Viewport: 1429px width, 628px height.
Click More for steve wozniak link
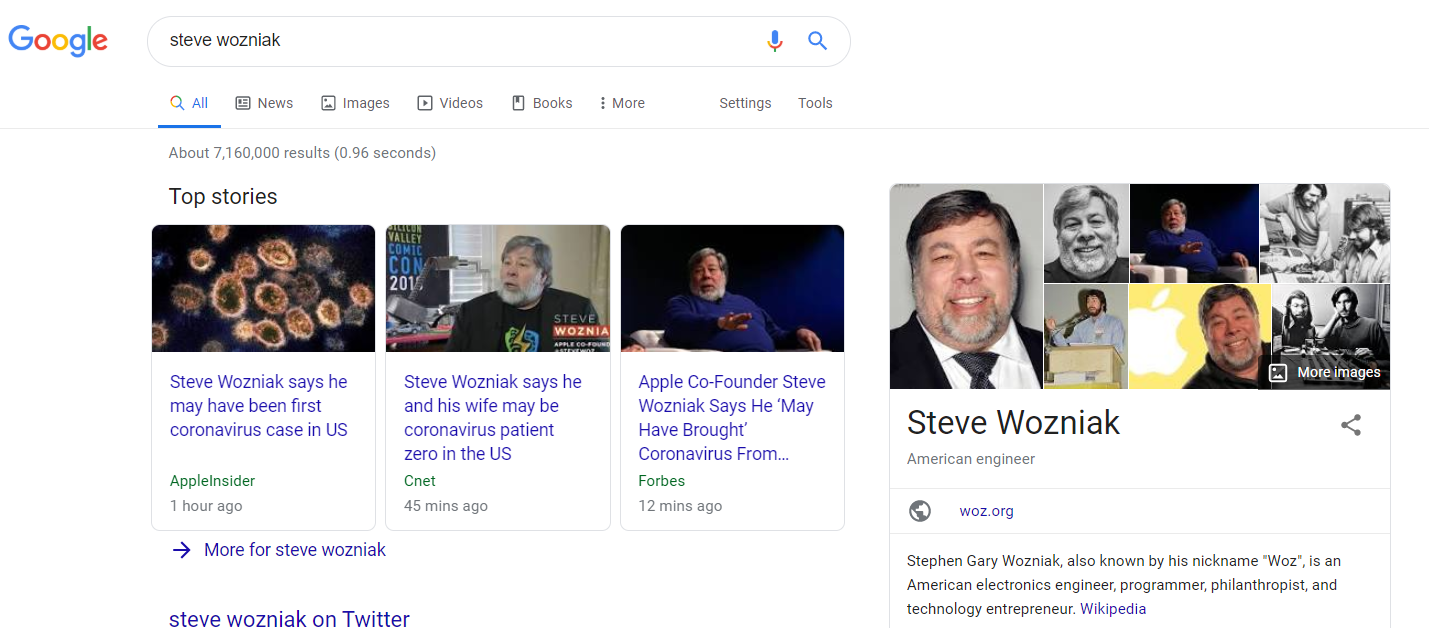295,550
